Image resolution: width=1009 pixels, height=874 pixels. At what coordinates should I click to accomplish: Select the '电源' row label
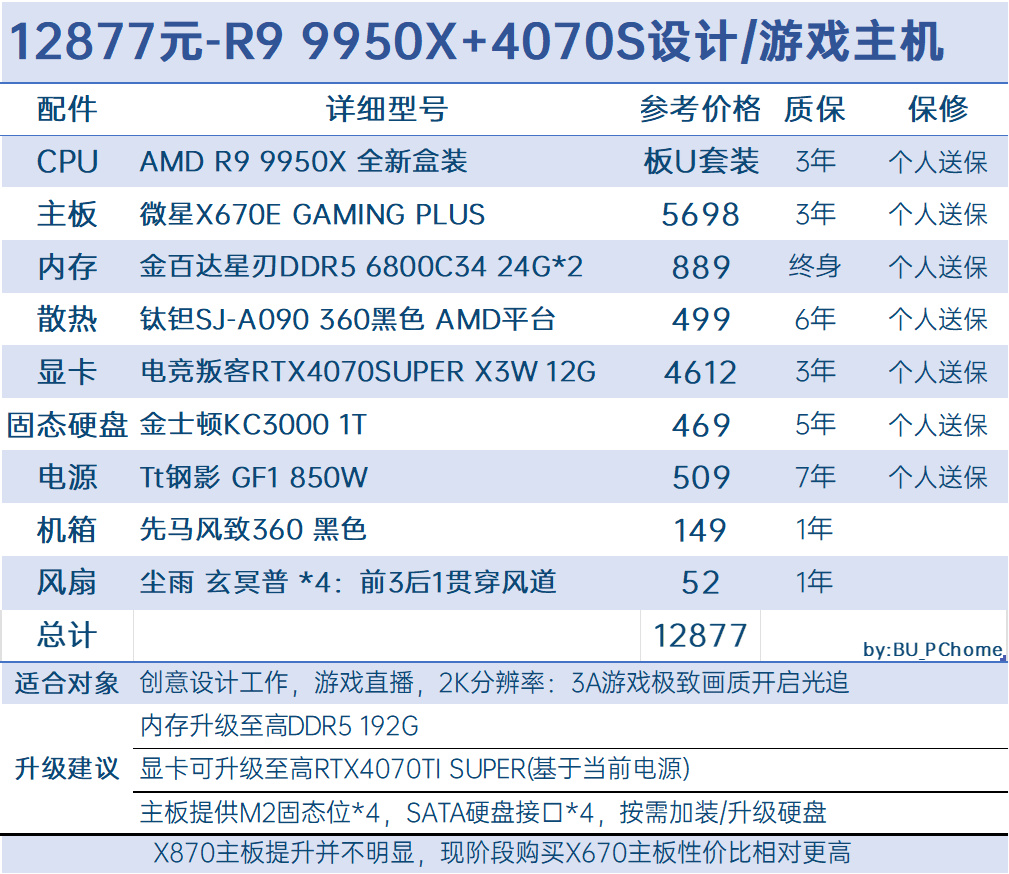click(67, 478)
